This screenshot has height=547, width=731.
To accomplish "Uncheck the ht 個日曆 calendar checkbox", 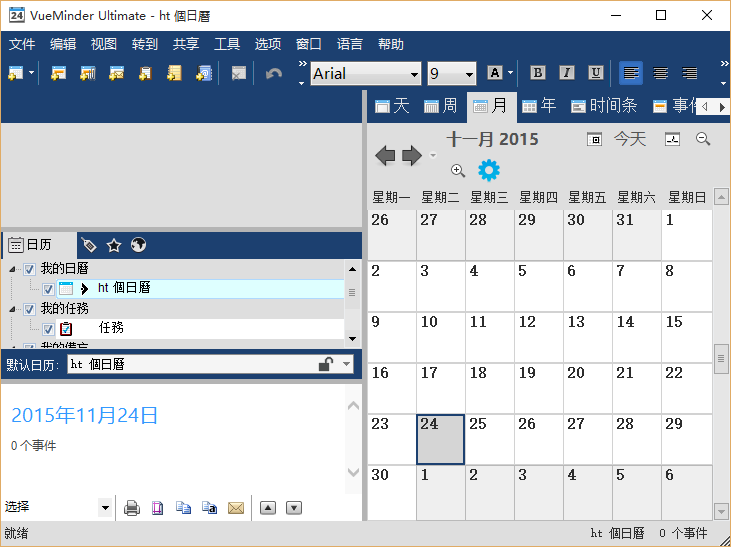I will pos(48,289).
